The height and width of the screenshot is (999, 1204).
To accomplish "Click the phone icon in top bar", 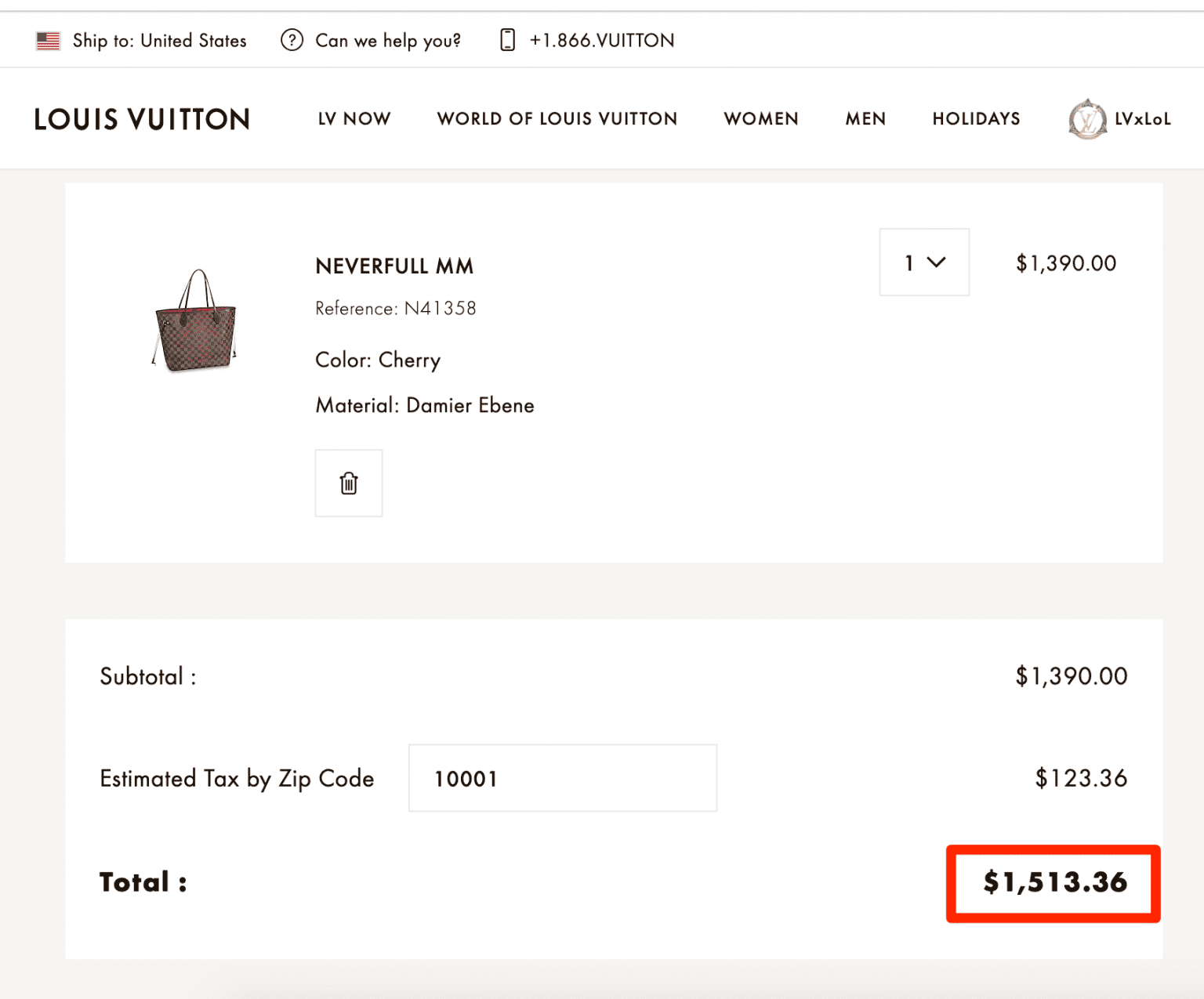I will click(507, 40).
